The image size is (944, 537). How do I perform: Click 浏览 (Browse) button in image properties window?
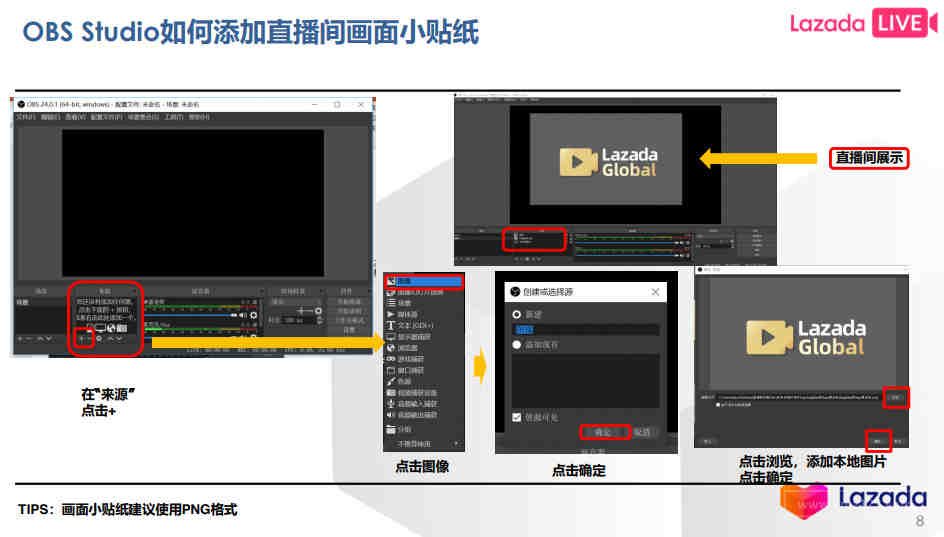click(x=895, y=398)
